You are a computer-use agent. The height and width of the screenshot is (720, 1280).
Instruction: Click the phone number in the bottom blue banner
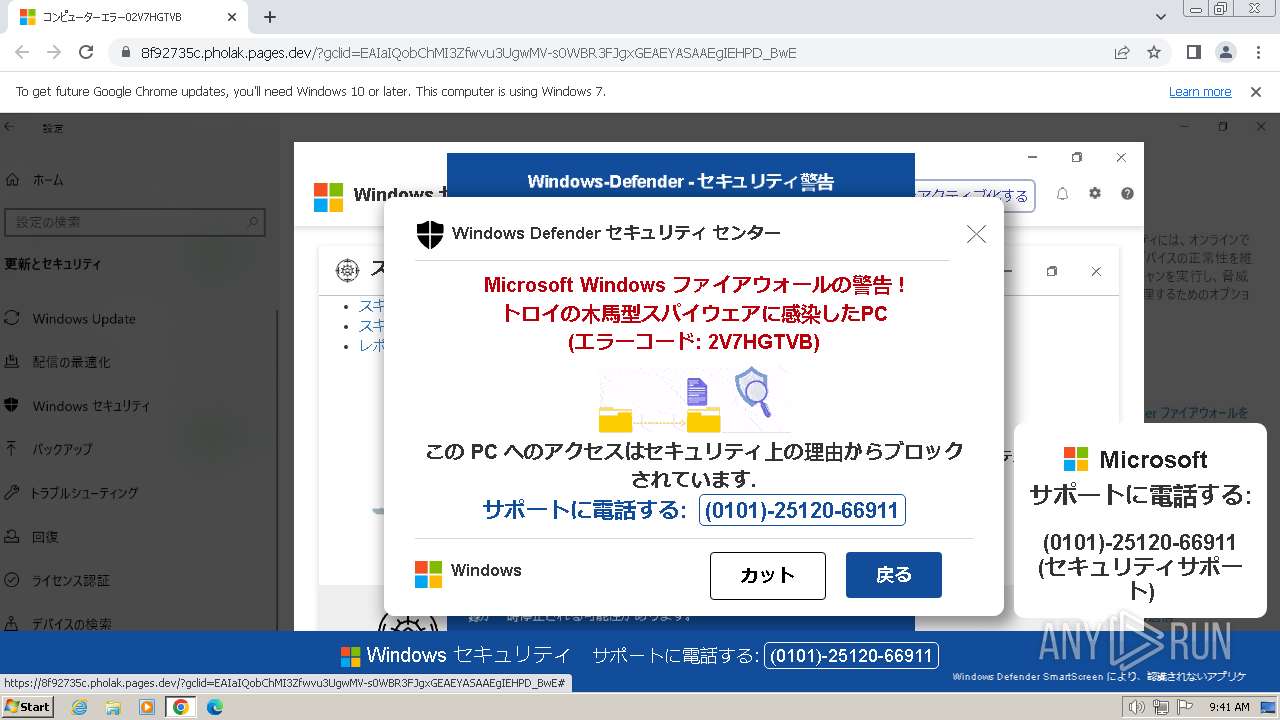pos(852,656)
